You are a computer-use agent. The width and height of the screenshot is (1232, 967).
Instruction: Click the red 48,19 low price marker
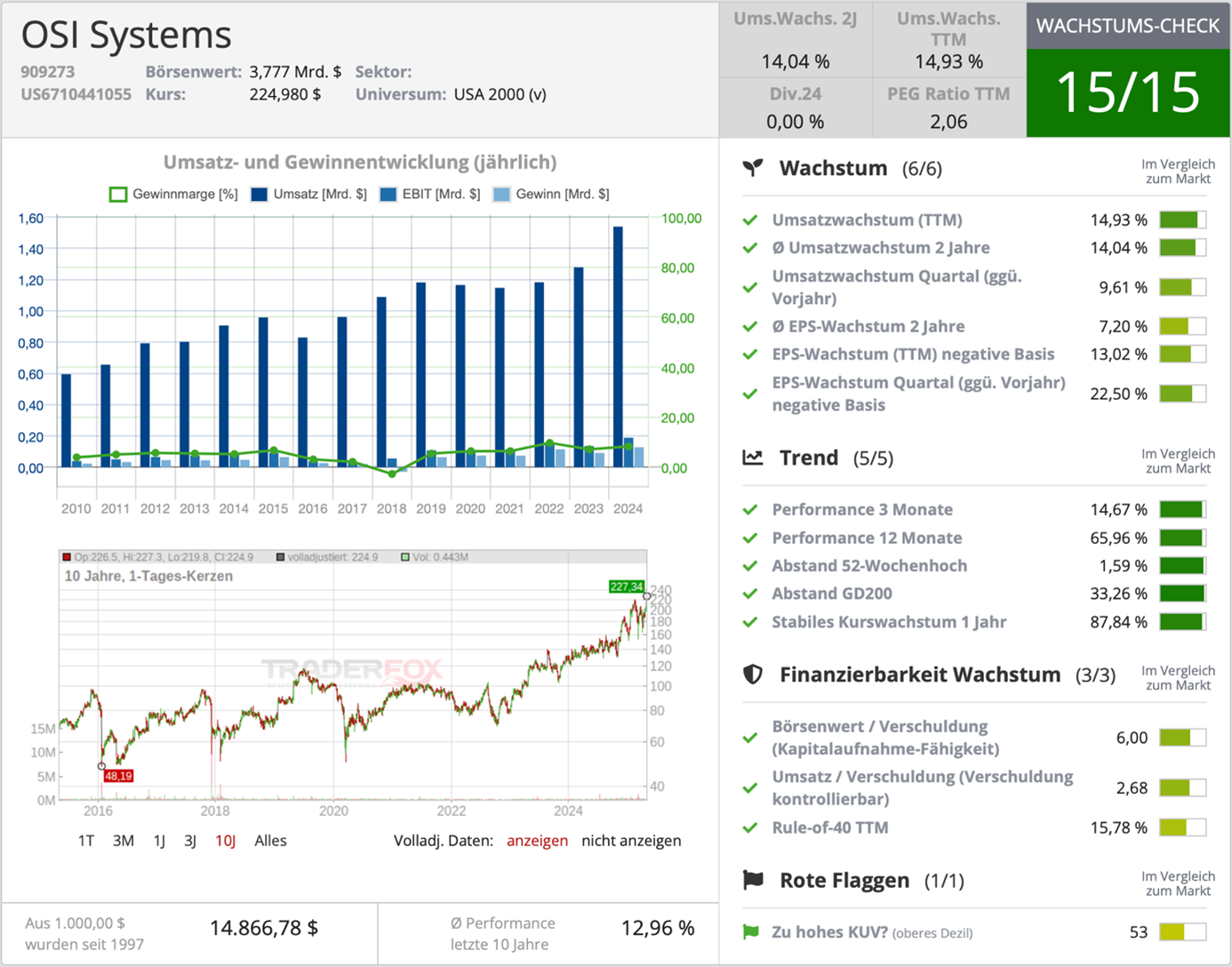coord(118,776)
